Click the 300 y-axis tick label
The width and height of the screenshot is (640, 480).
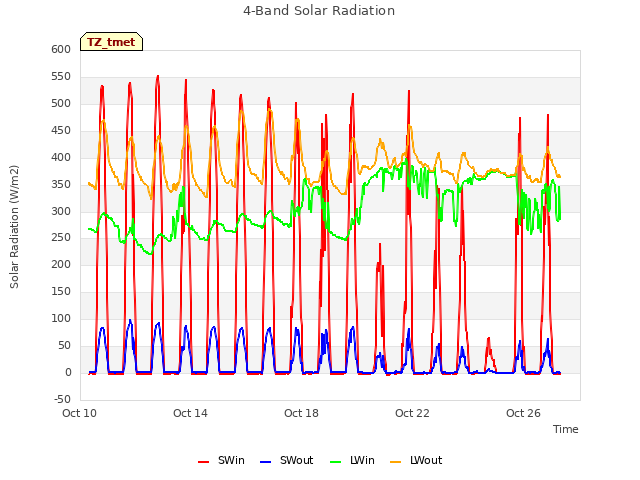tap(61, 211)
